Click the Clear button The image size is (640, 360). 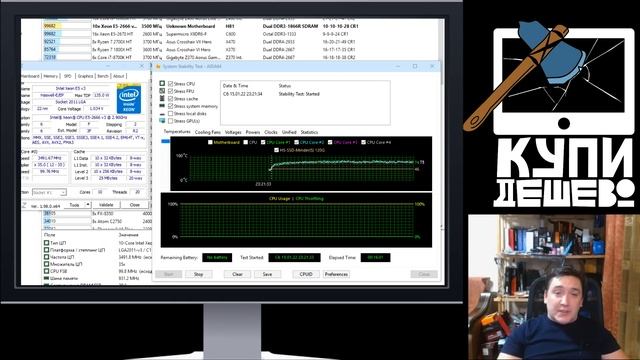(x=237, y=274)
